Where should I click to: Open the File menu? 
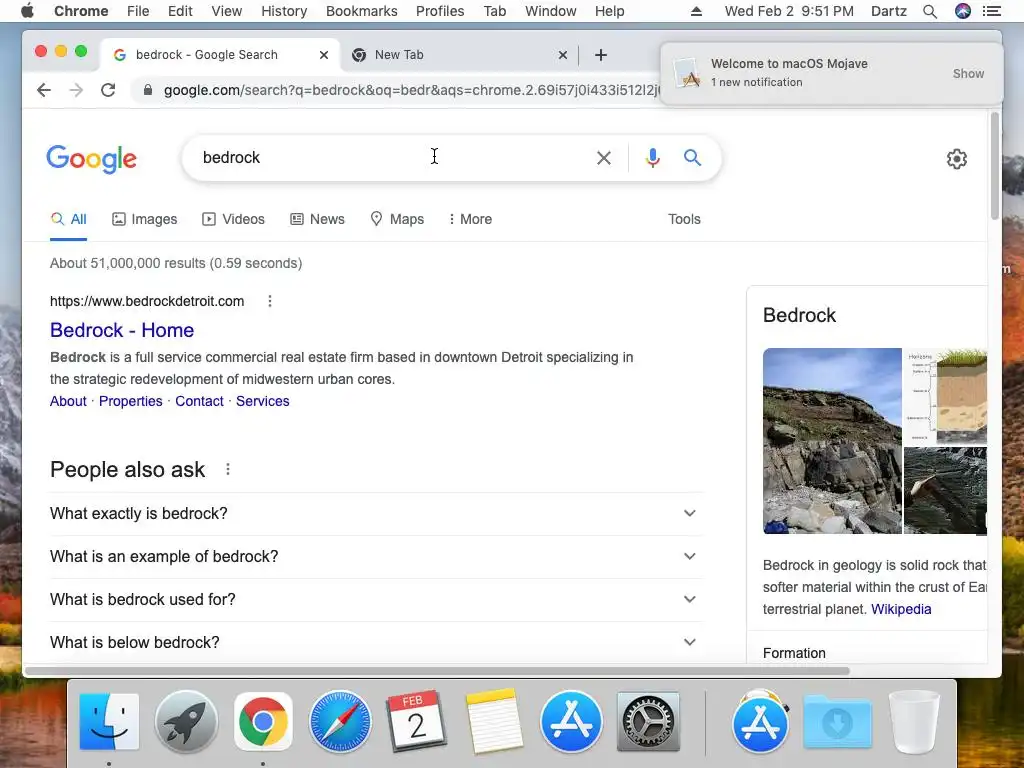pyautogui.click(x=138, y=11)
